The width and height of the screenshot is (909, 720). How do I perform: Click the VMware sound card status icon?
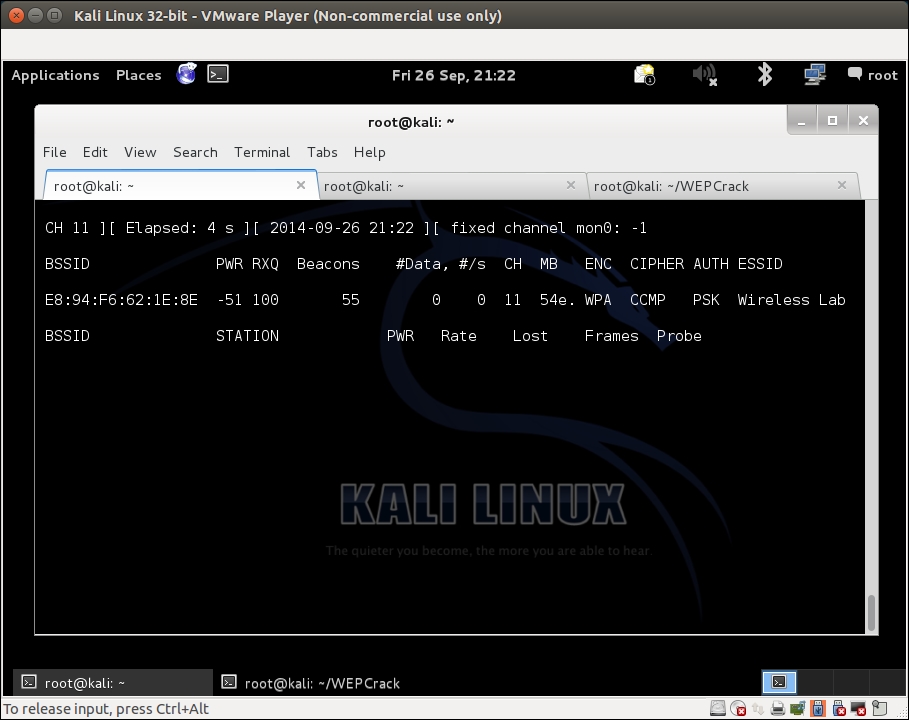[x=798, y=708]
